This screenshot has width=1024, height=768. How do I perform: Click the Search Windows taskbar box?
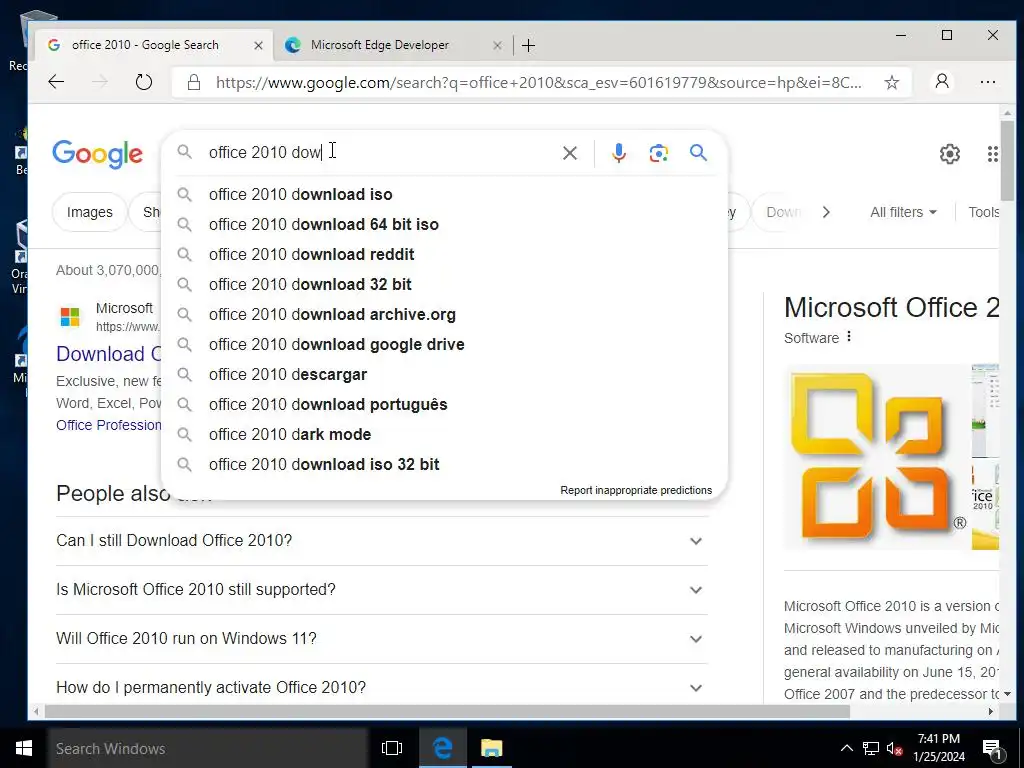coord(208,748)
